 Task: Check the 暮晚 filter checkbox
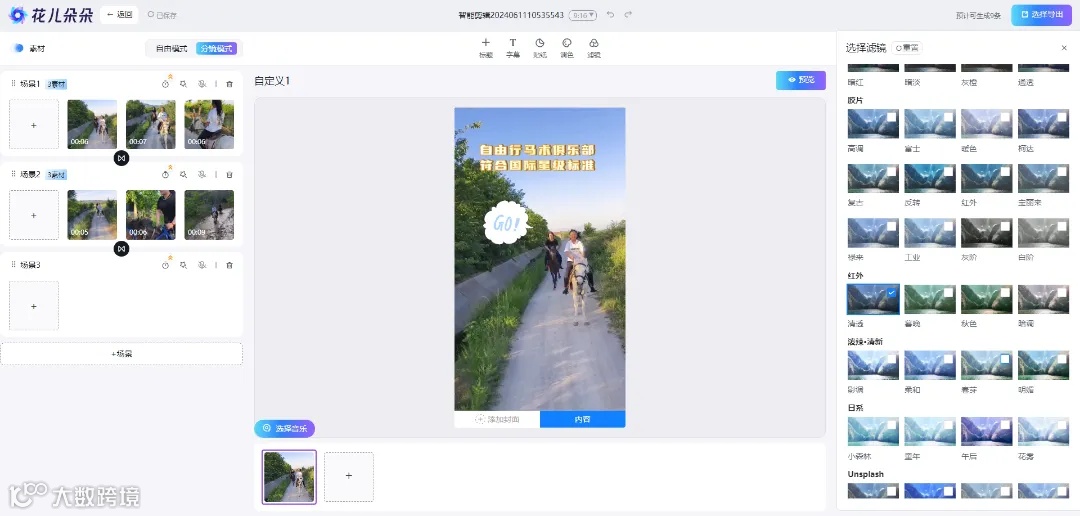pyautogui.click(x=948, y=293)
